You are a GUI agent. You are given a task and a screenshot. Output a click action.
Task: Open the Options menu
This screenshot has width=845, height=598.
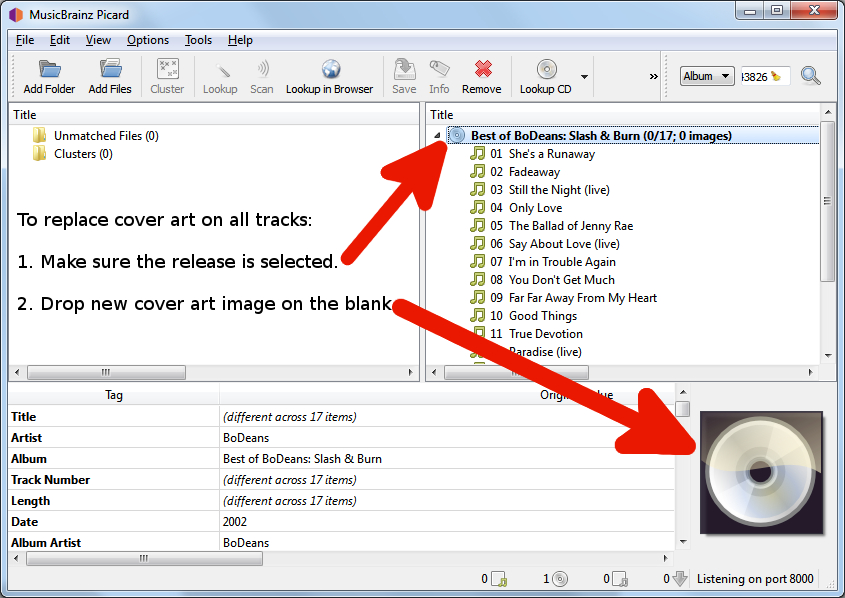point(148,40)
